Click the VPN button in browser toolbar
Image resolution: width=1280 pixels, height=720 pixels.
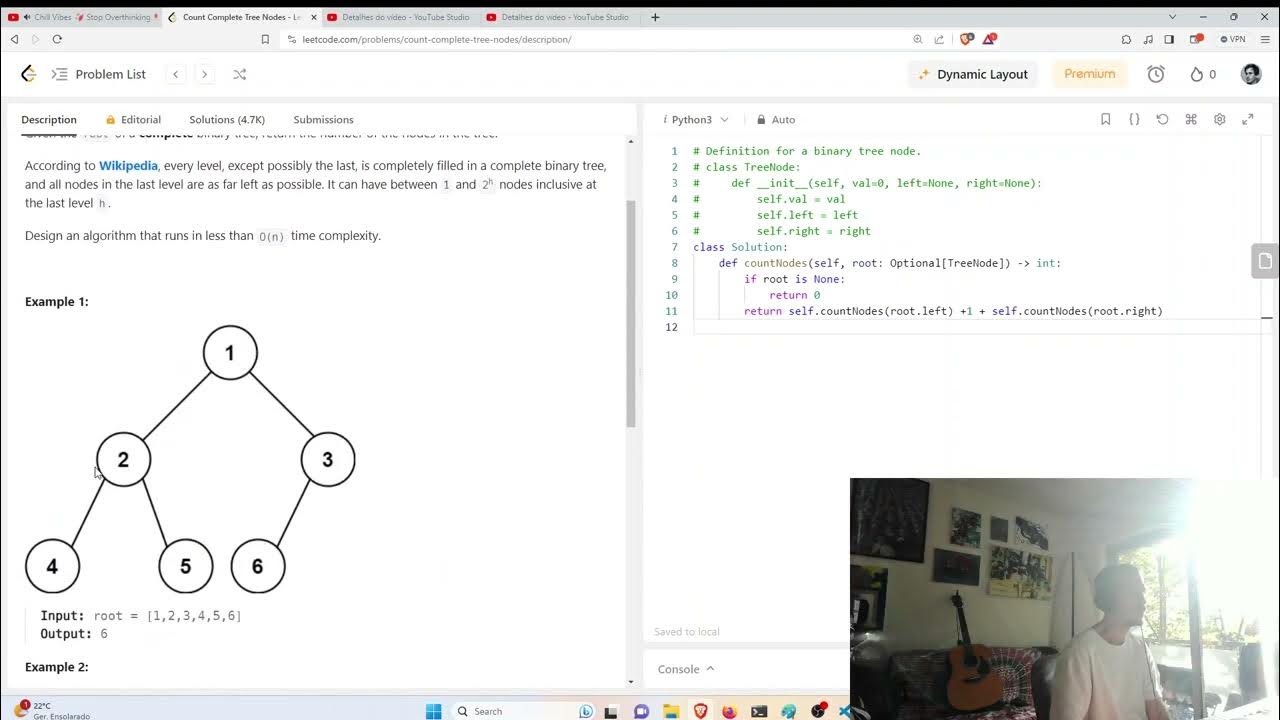[1233, 39]
